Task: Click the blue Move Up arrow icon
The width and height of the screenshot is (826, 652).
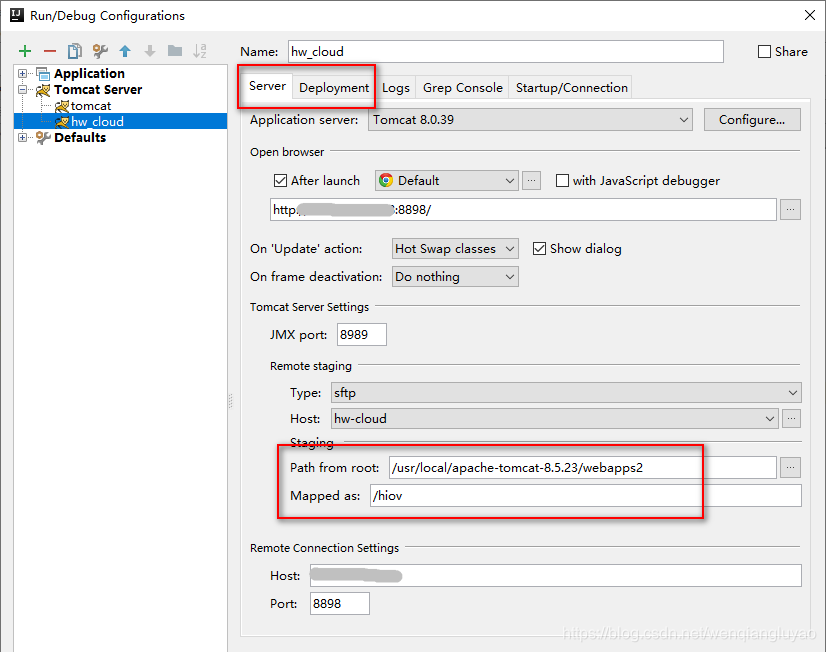Action: (125, 51)
